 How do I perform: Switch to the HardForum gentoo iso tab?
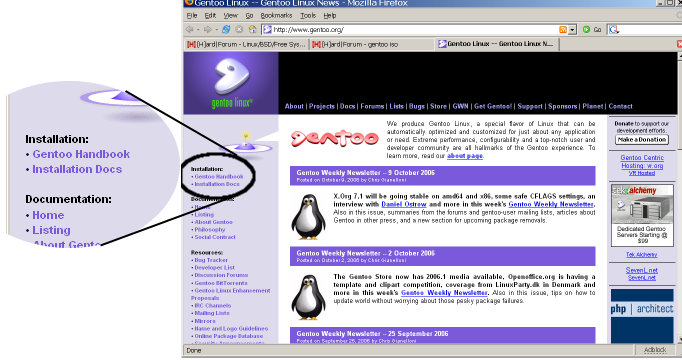372,44
